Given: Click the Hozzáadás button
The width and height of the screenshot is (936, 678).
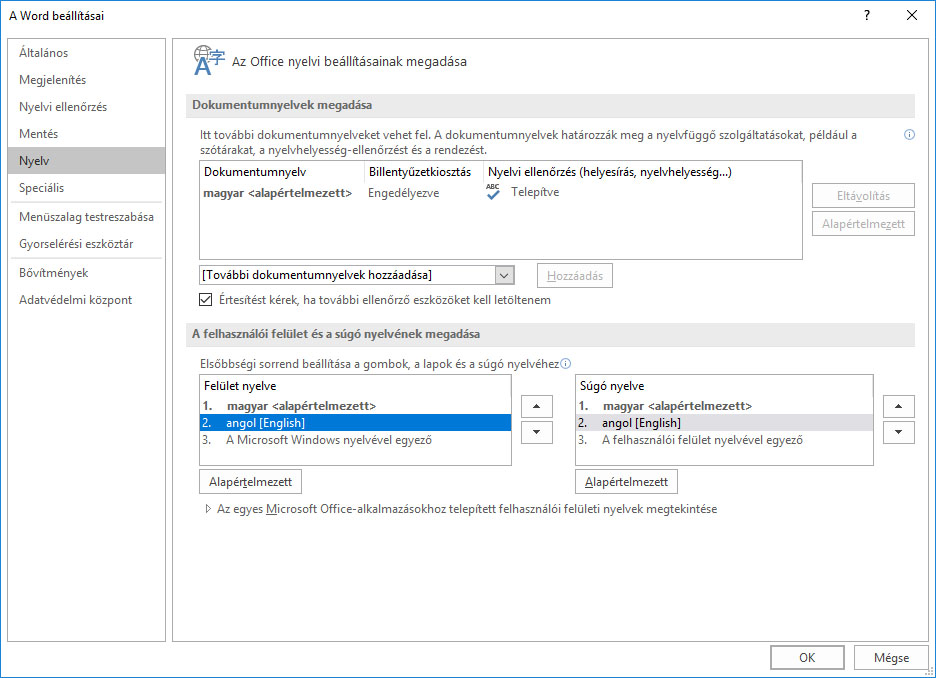Looking at the screenshot, I should [575, 276].
